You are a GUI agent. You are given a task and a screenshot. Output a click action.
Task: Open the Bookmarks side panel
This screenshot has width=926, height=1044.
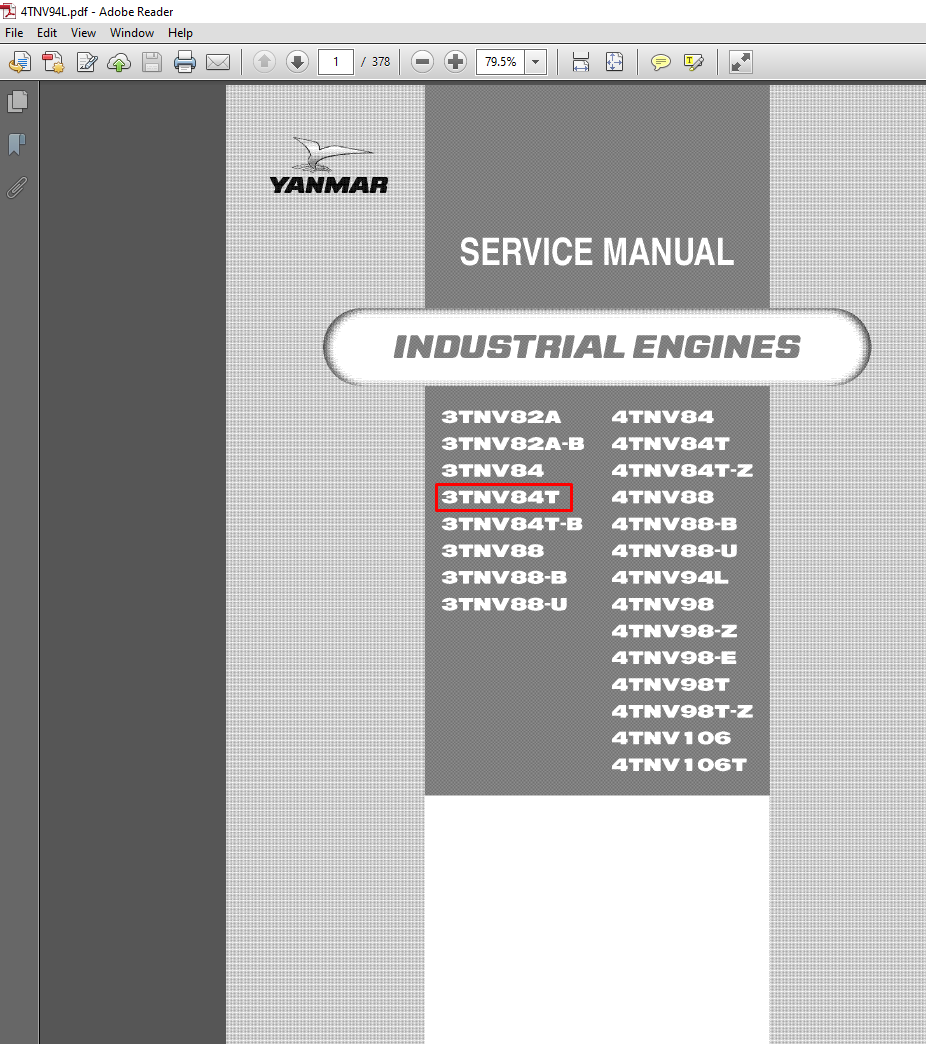click(17, 144)
